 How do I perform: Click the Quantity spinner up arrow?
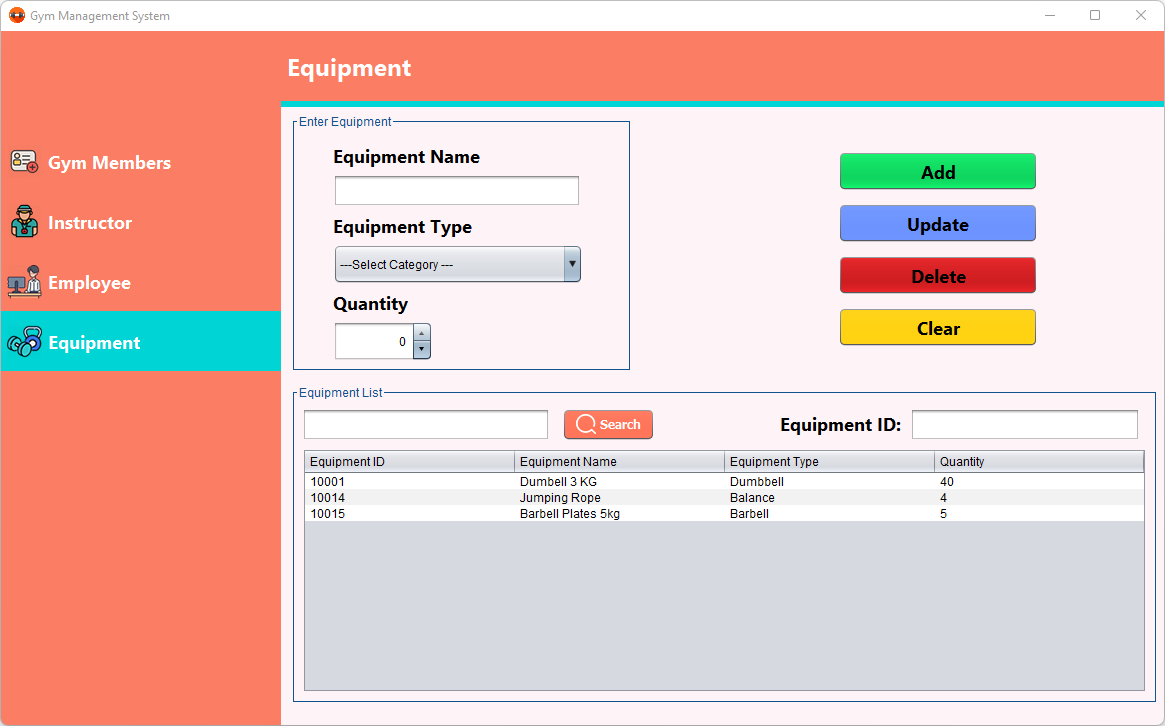(422, 334)
